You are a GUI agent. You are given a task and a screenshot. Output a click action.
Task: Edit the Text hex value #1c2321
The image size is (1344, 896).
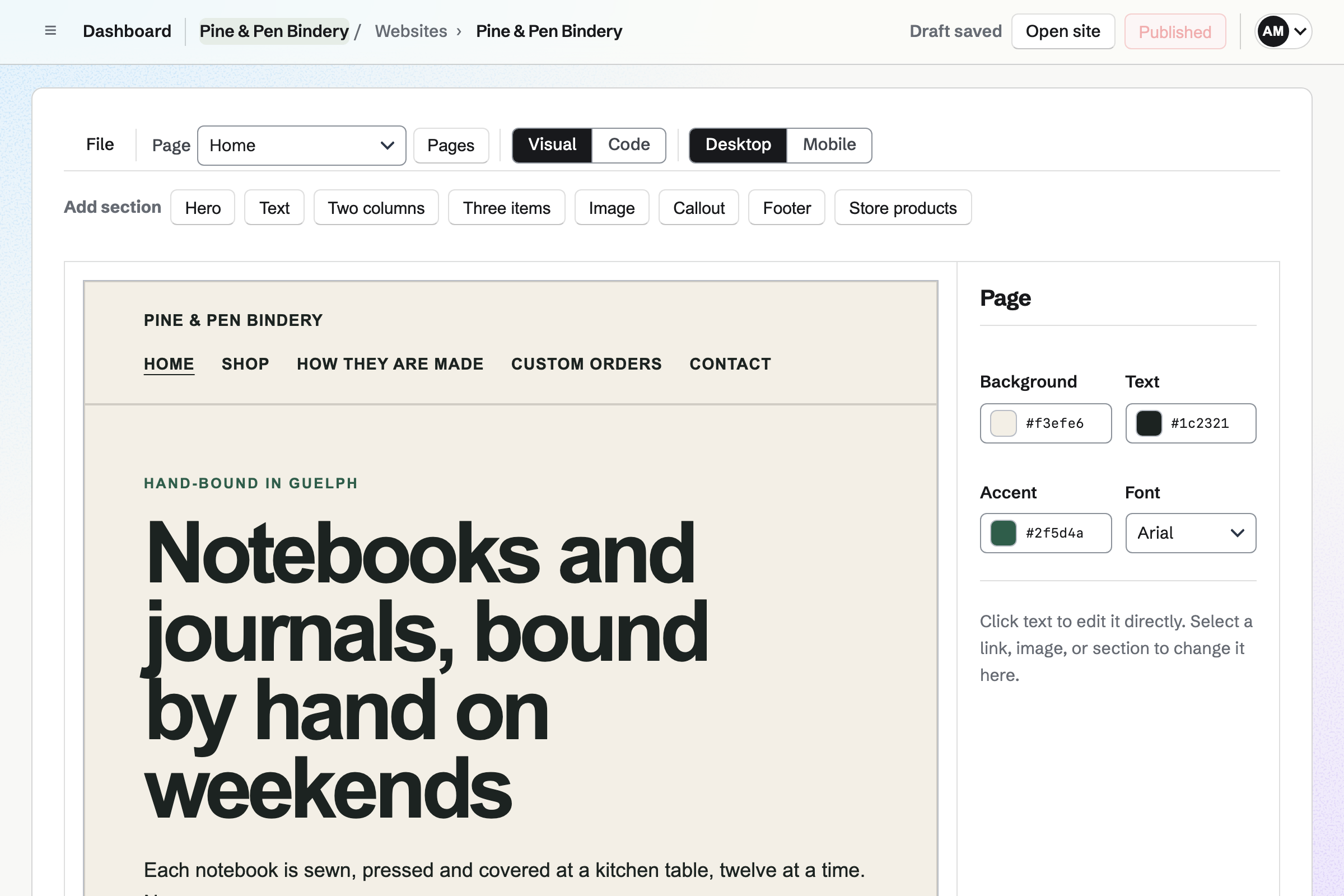click(x=1200, y=423)
